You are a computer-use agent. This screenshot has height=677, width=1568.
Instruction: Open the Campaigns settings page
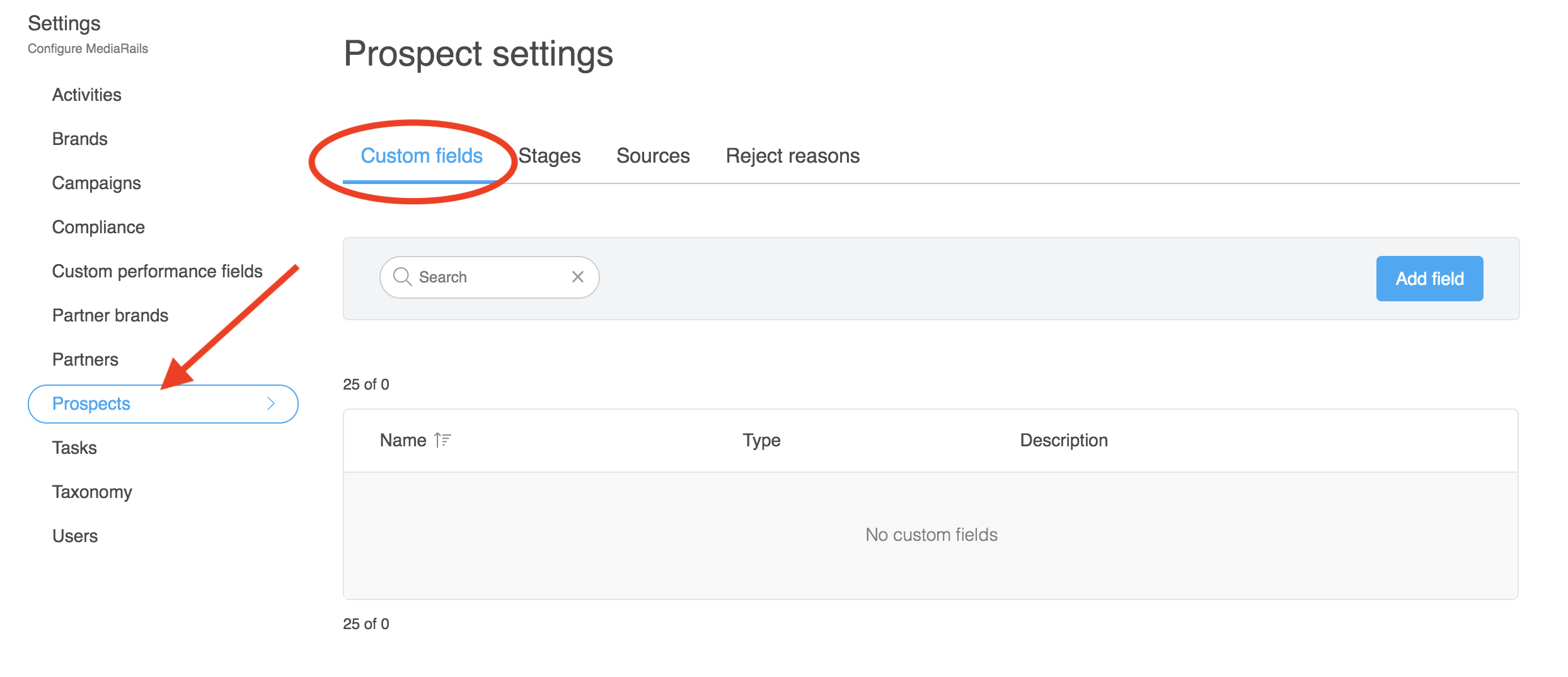pos(96,183)
